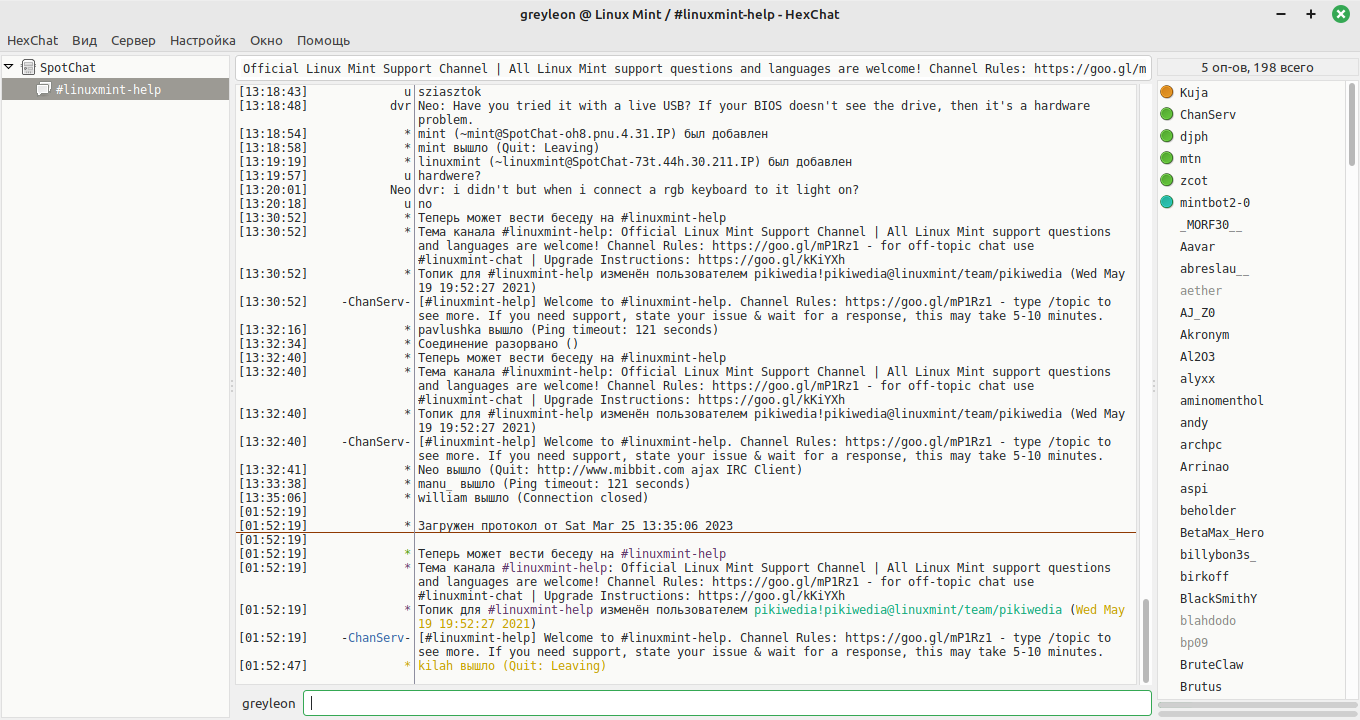This screenshot has width=1360, height=720.
Task: Click the blue -ChanServ- nick at 01:52:19
Action: click(376, 637)
